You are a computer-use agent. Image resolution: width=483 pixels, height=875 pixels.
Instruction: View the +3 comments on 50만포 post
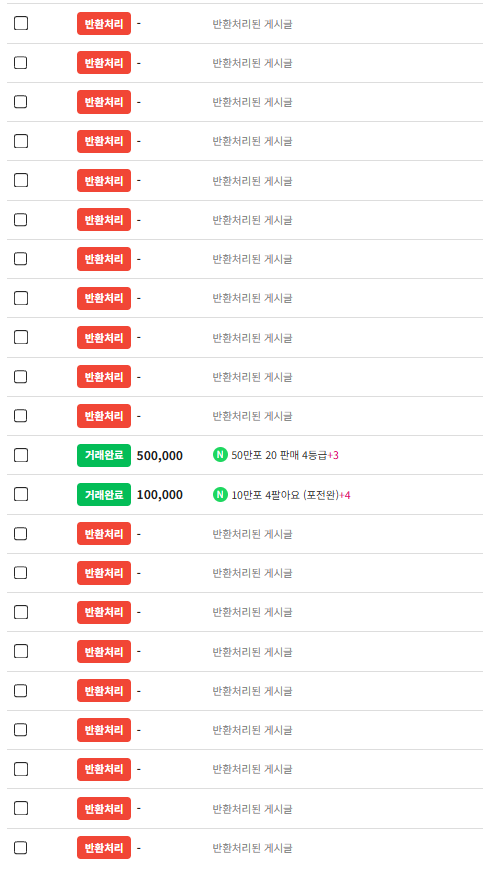(333, 455)
